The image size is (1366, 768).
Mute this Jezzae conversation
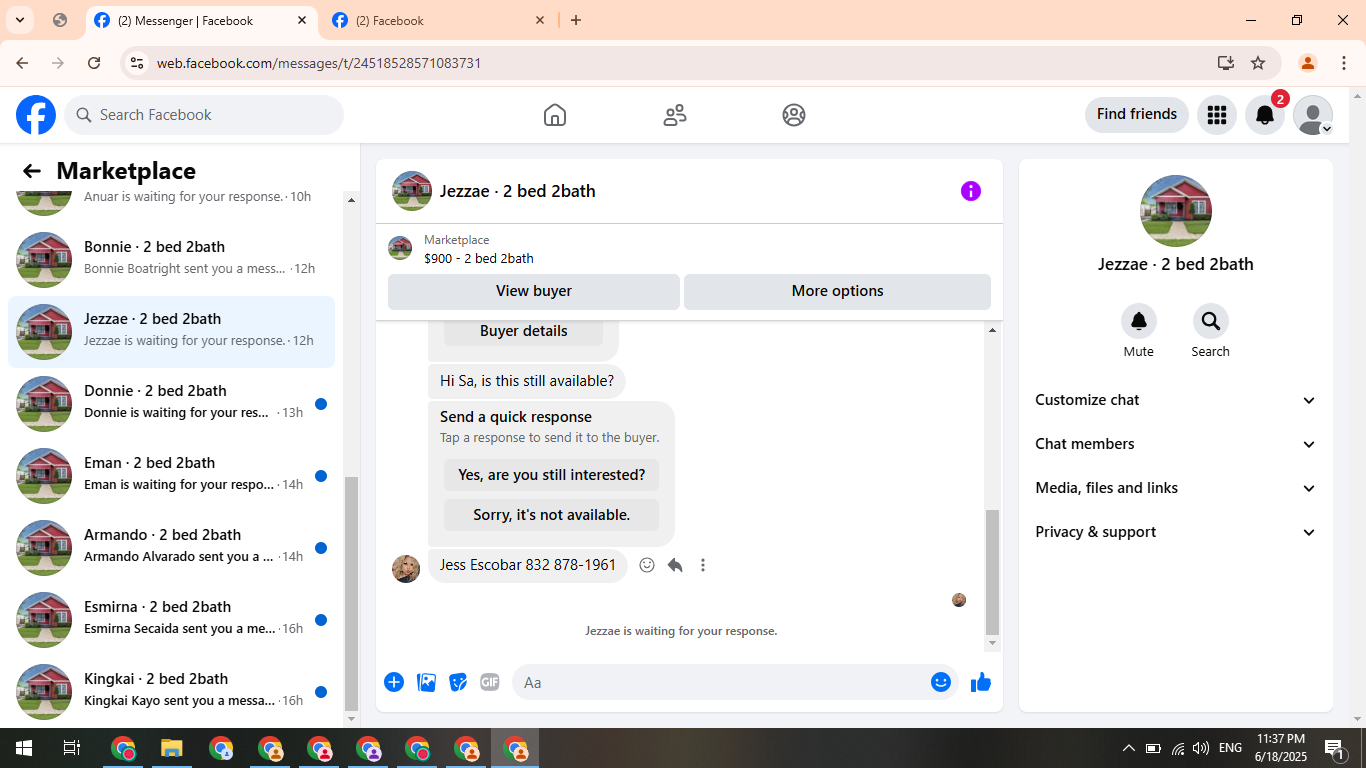click(x=1139, y=321)
